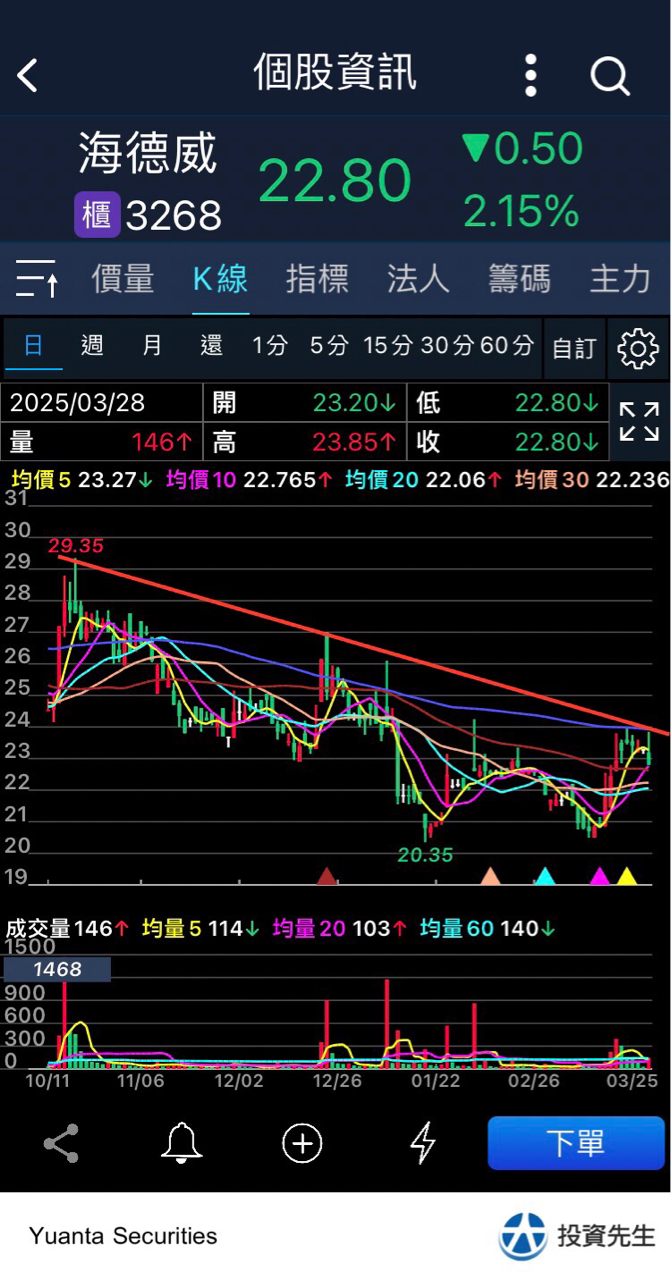Tap the 29.35 high label on chart

(76, 546)
